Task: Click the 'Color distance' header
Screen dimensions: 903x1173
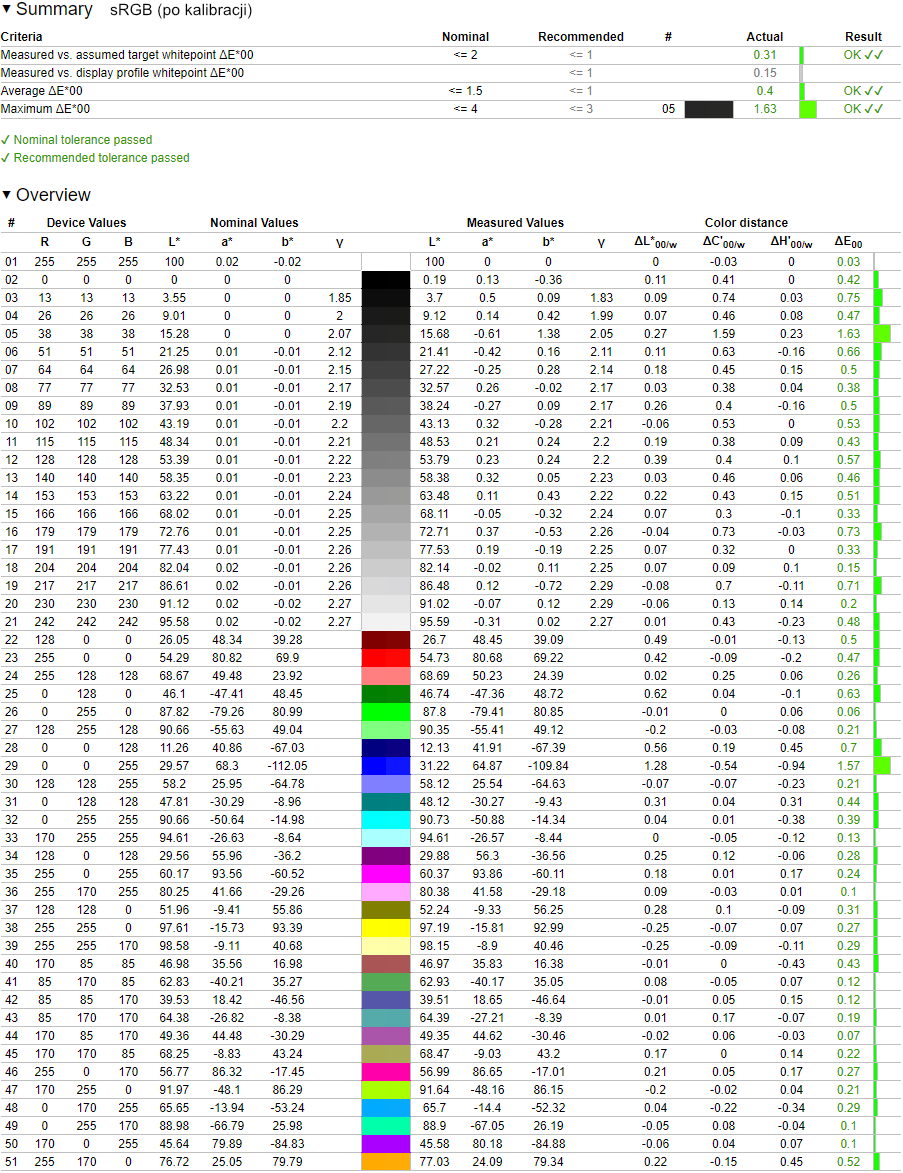Action: (x=746, y=223)
